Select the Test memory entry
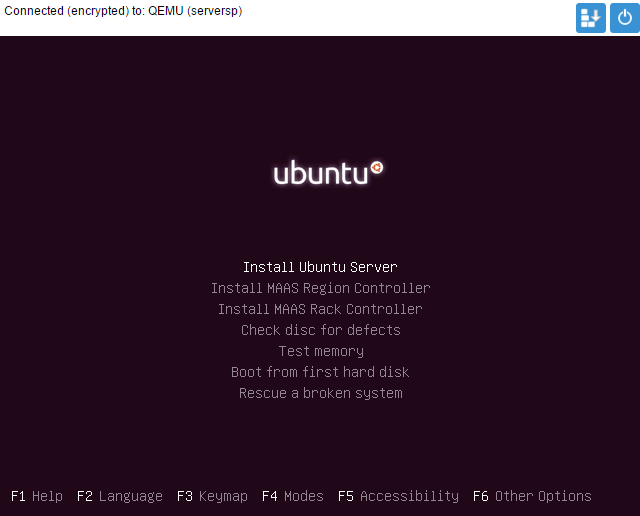The width and height of the screenshot is (640, 516). coord(320,351)
